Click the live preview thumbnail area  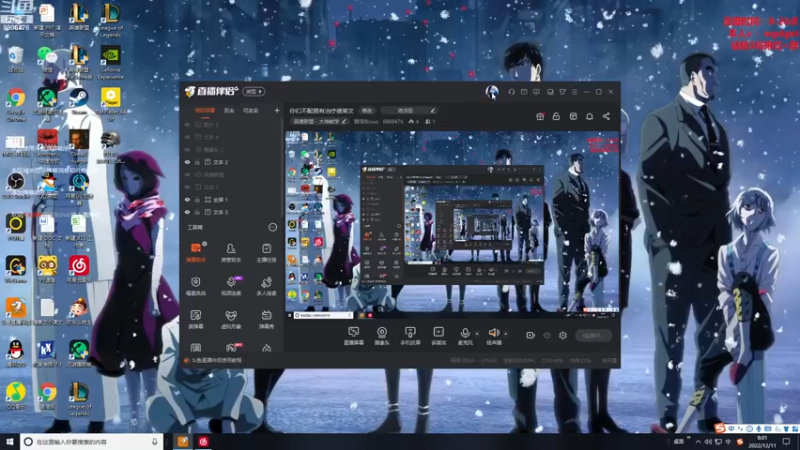(452, 224)
